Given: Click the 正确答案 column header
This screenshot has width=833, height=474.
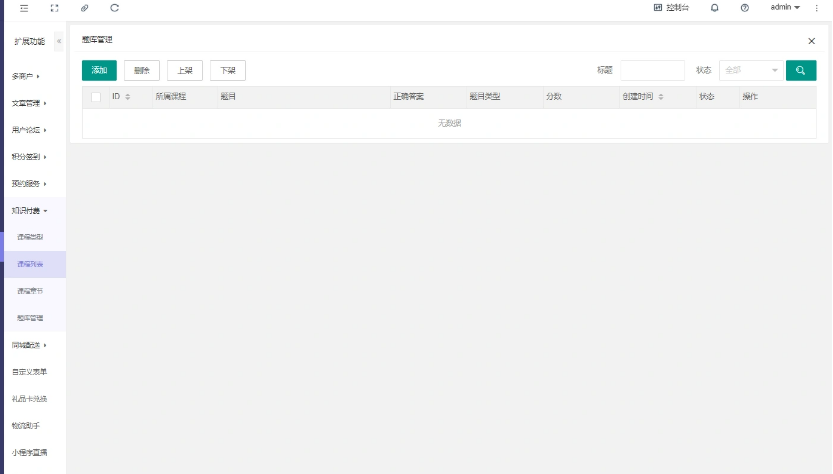Looking at the screenshot, I should pyautogui.click(x=409, y=96).
